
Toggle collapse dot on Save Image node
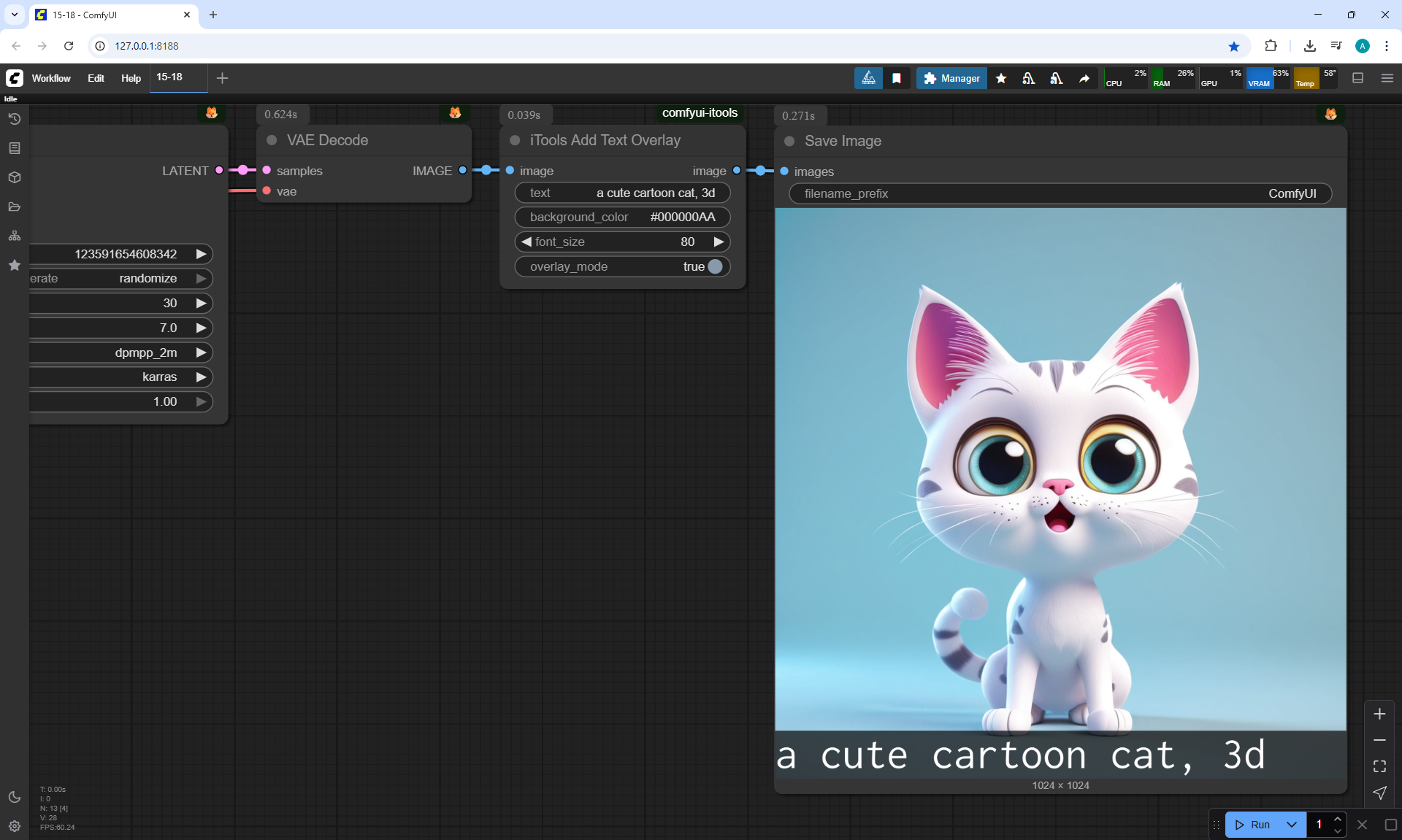[789, 141]
